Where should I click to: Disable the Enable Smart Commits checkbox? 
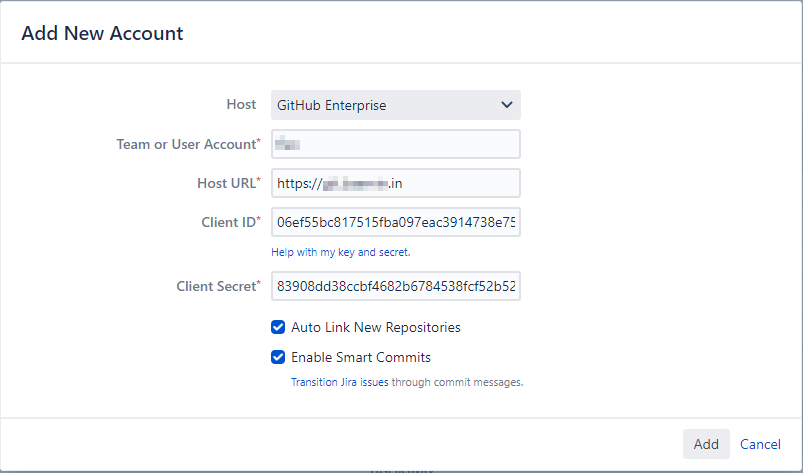[278, 357]
